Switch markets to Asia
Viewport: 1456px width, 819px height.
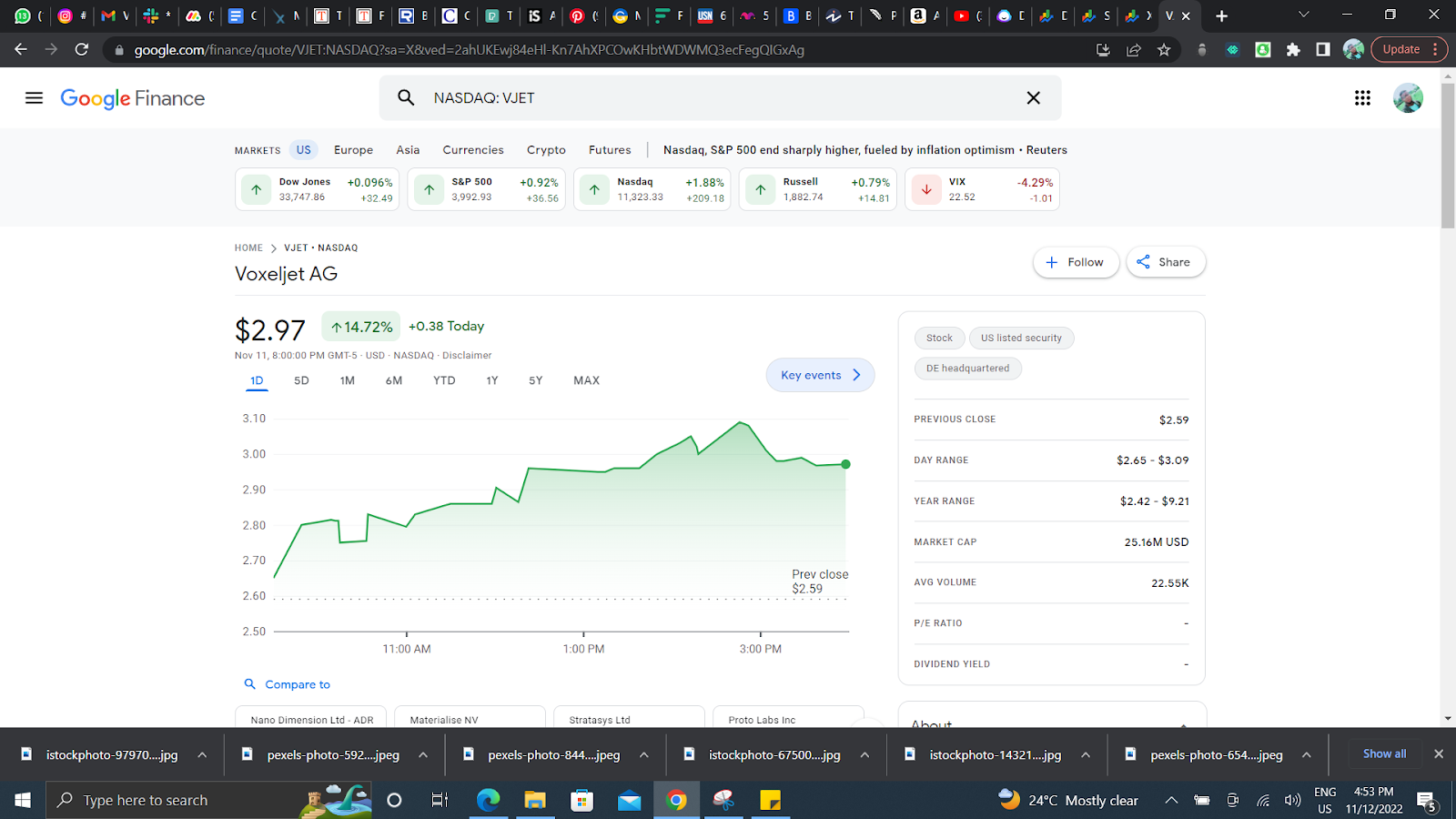click(408, 150)
